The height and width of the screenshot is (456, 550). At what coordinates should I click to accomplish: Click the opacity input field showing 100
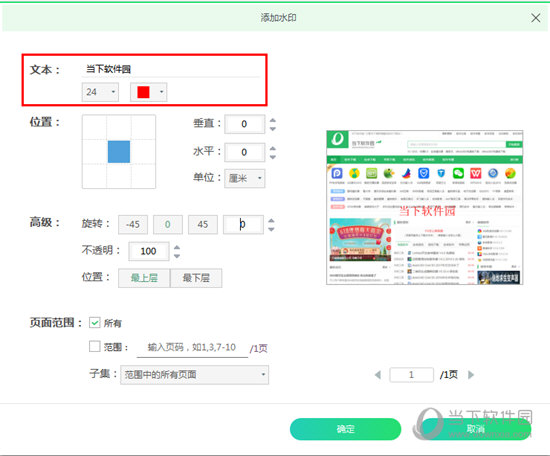(149, 251)
